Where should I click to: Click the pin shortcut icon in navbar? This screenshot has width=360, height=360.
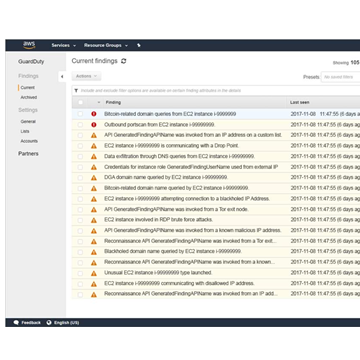139,45
